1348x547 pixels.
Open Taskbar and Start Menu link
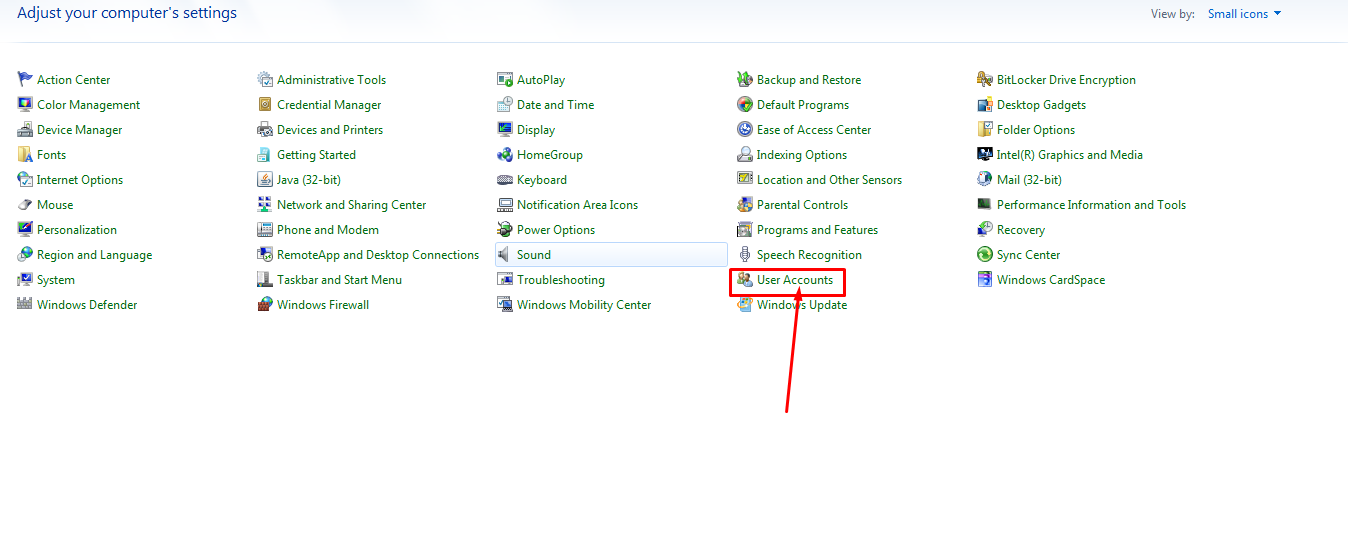[339, 280]
